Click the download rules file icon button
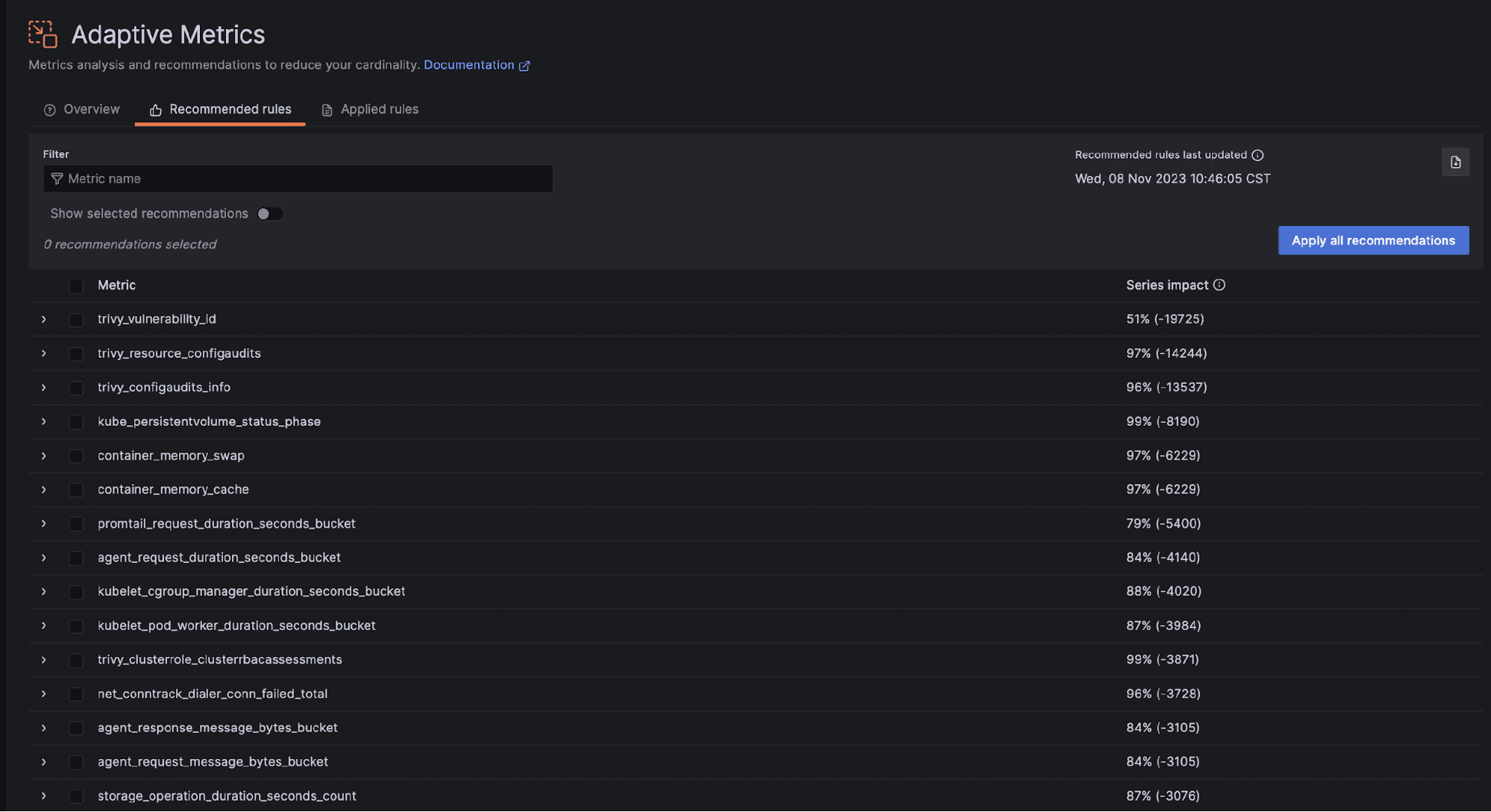 click(1455, 163)
